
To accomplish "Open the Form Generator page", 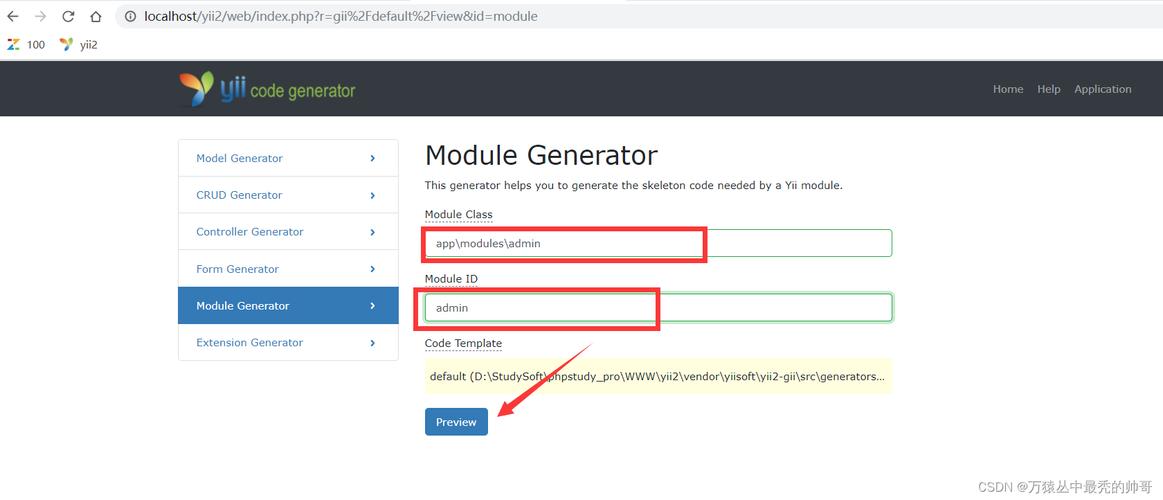I will 289,269.
